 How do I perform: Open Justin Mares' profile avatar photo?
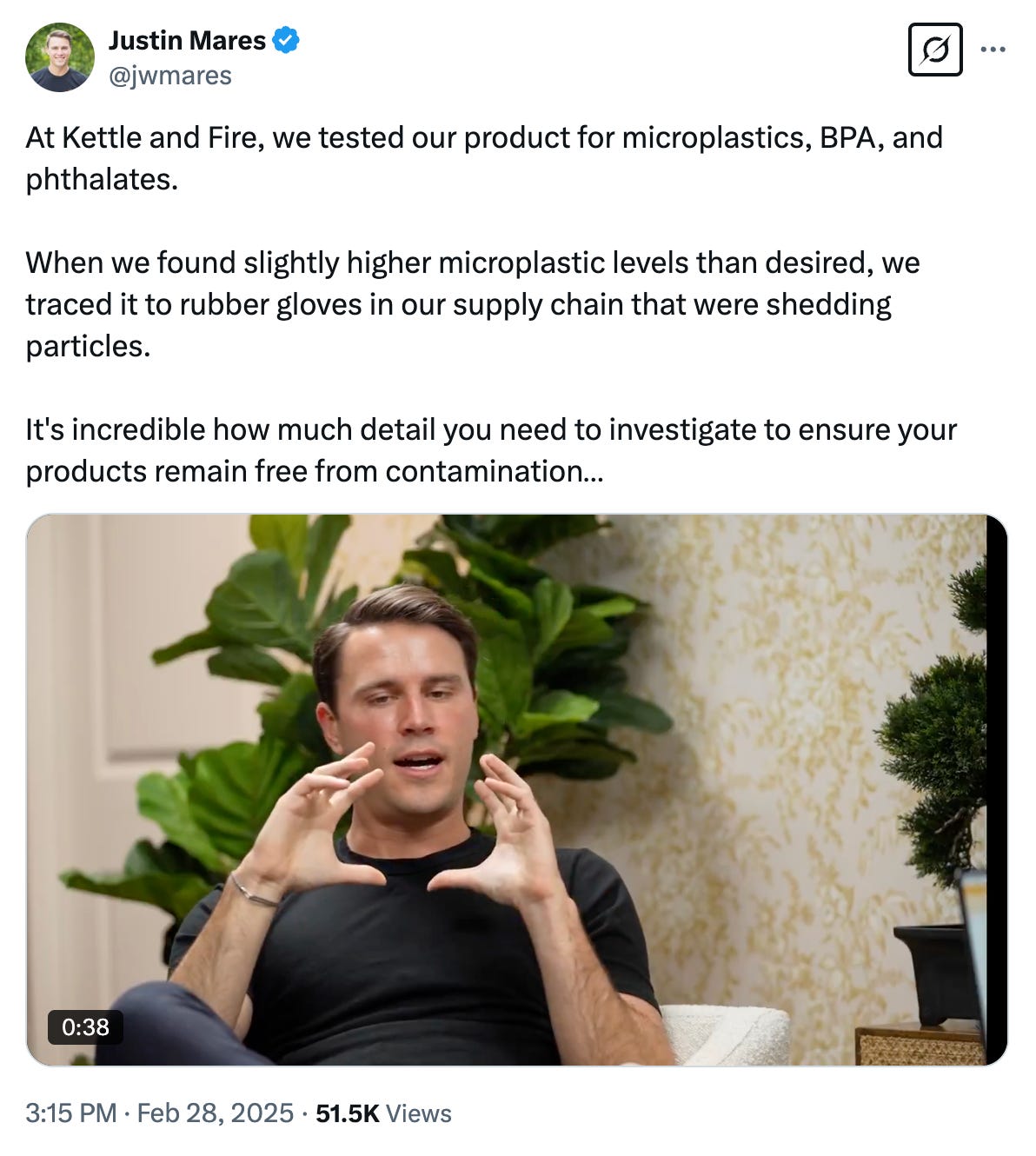60,57
